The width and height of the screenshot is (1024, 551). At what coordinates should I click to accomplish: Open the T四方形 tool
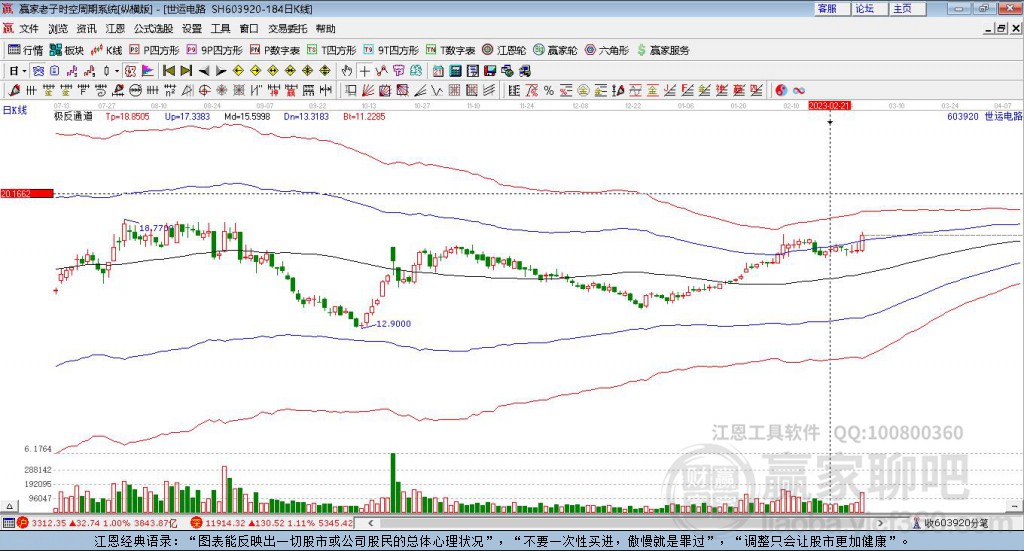(331, 50)
